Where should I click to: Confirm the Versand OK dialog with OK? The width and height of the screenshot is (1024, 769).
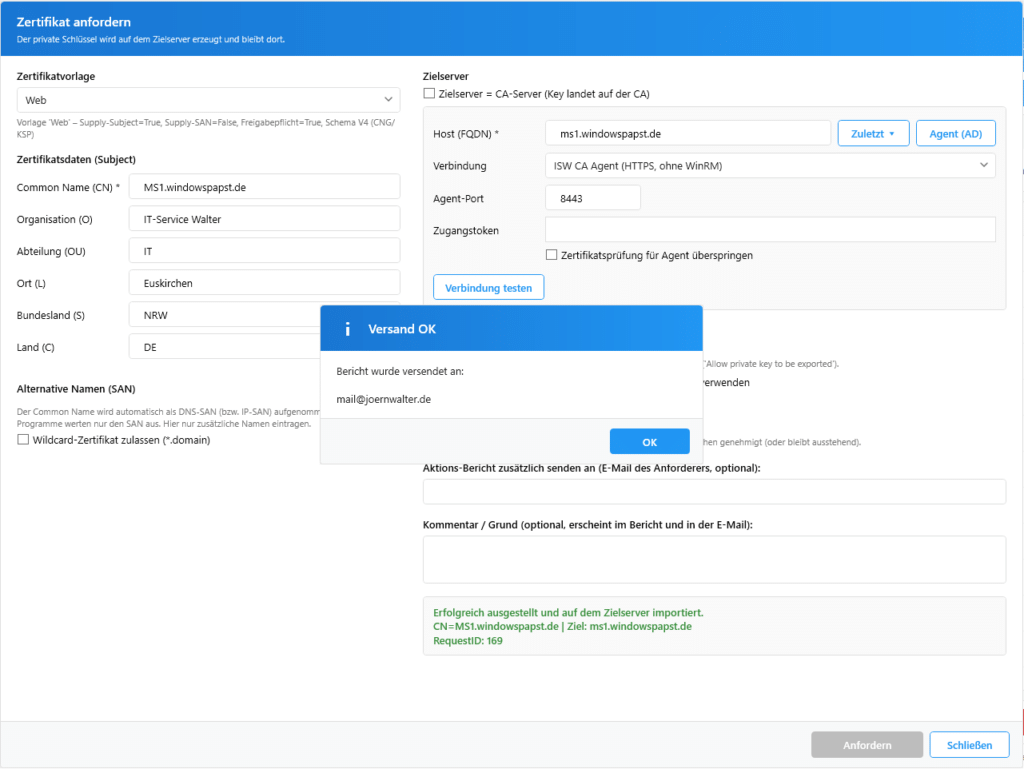pos(649,442)
